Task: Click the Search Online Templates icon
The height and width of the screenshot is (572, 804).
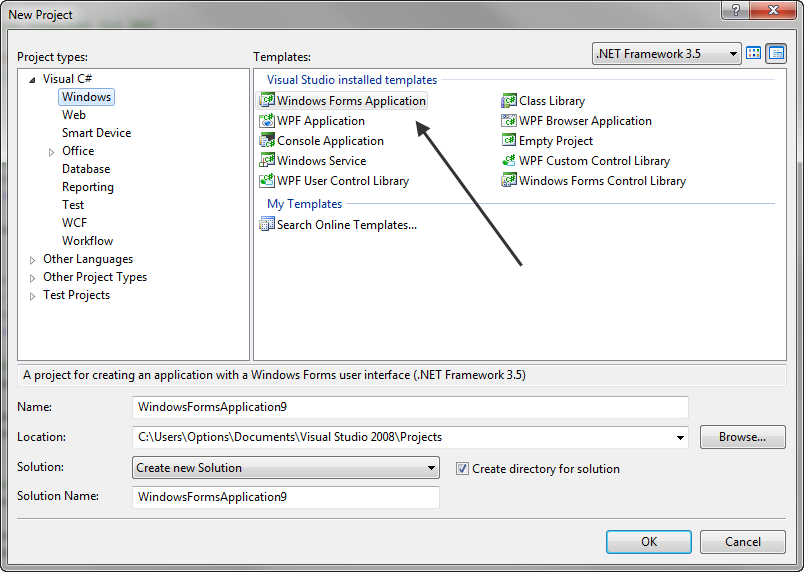Action: pos(267,224)
